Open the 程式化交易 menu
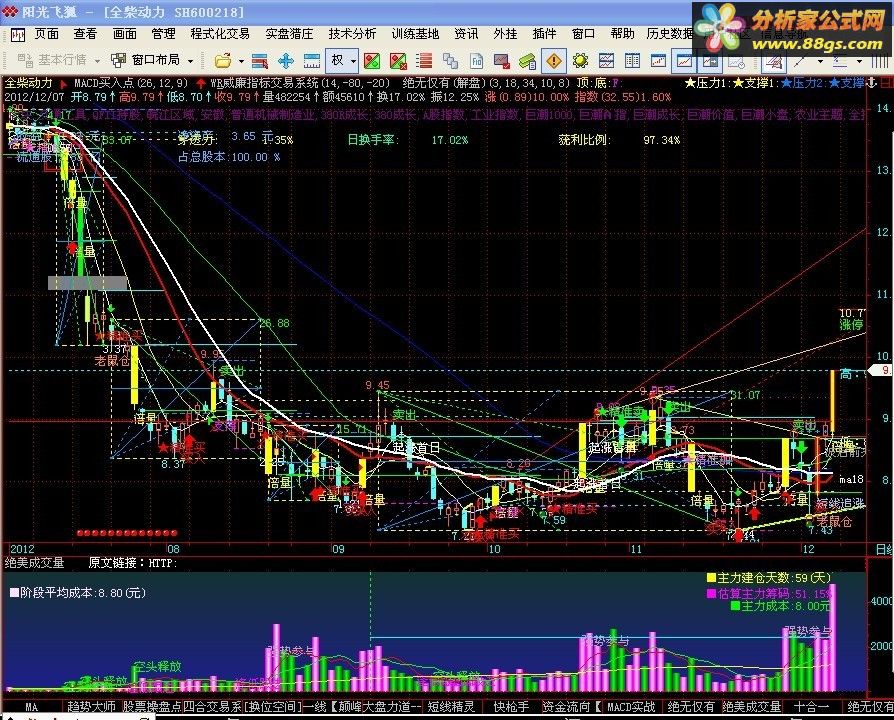894x720 pixels. tap(220, 34)
